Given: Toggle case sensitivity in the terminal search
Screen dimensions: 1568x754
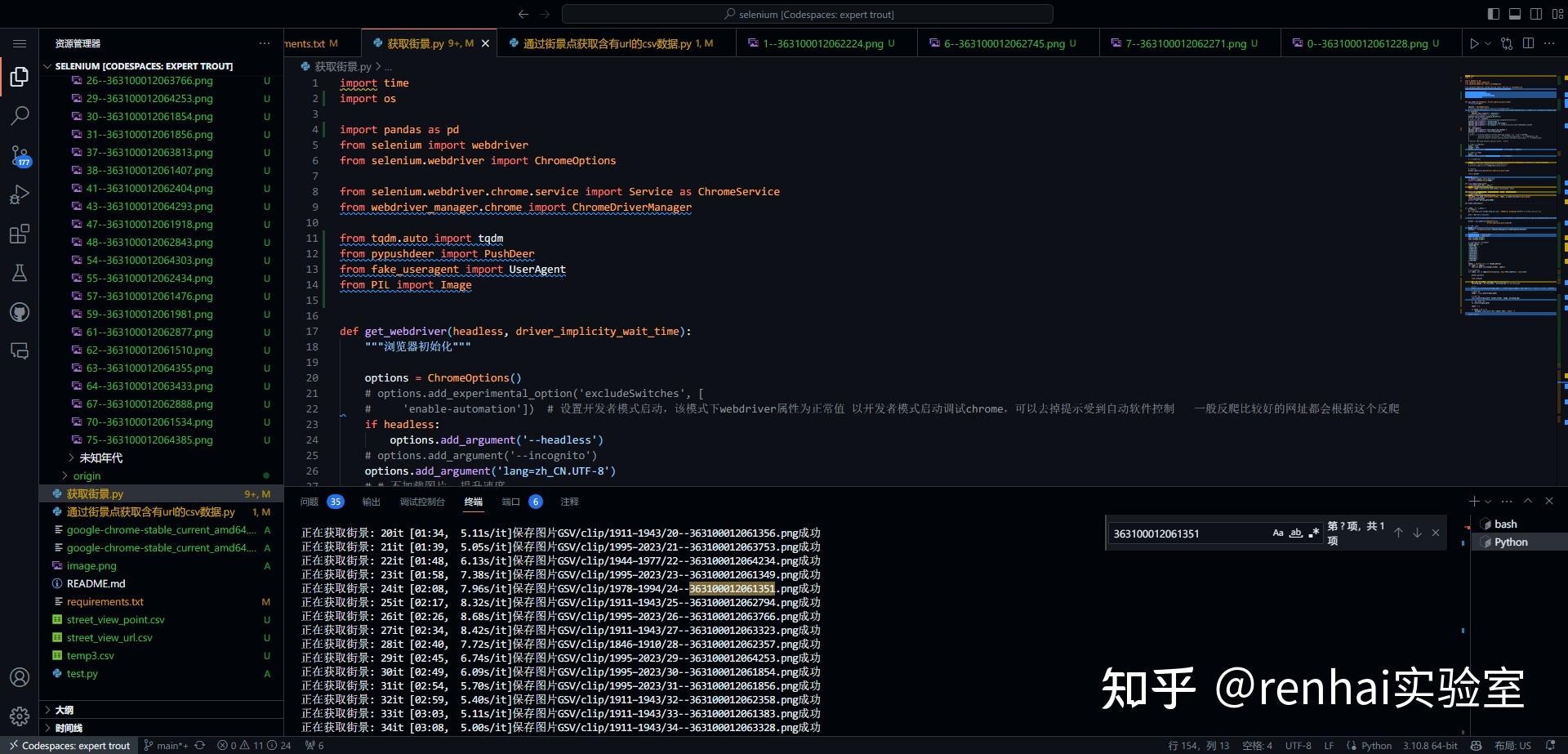Looking at the screenshot, I should (x=1278, y=533).
